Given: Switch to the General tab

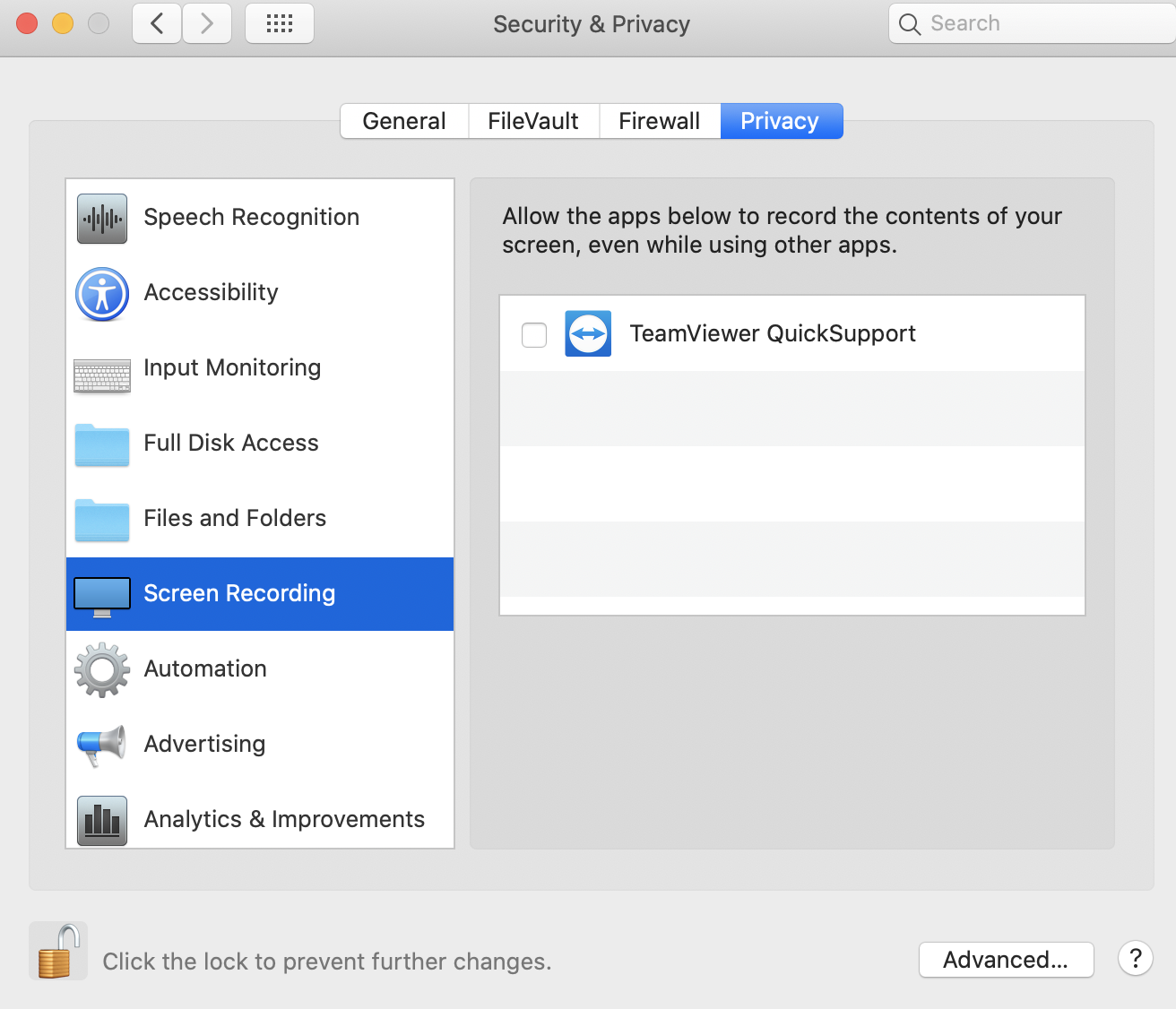Looking at the screenshot, I should pyautogui.click(x=404, y=121).
